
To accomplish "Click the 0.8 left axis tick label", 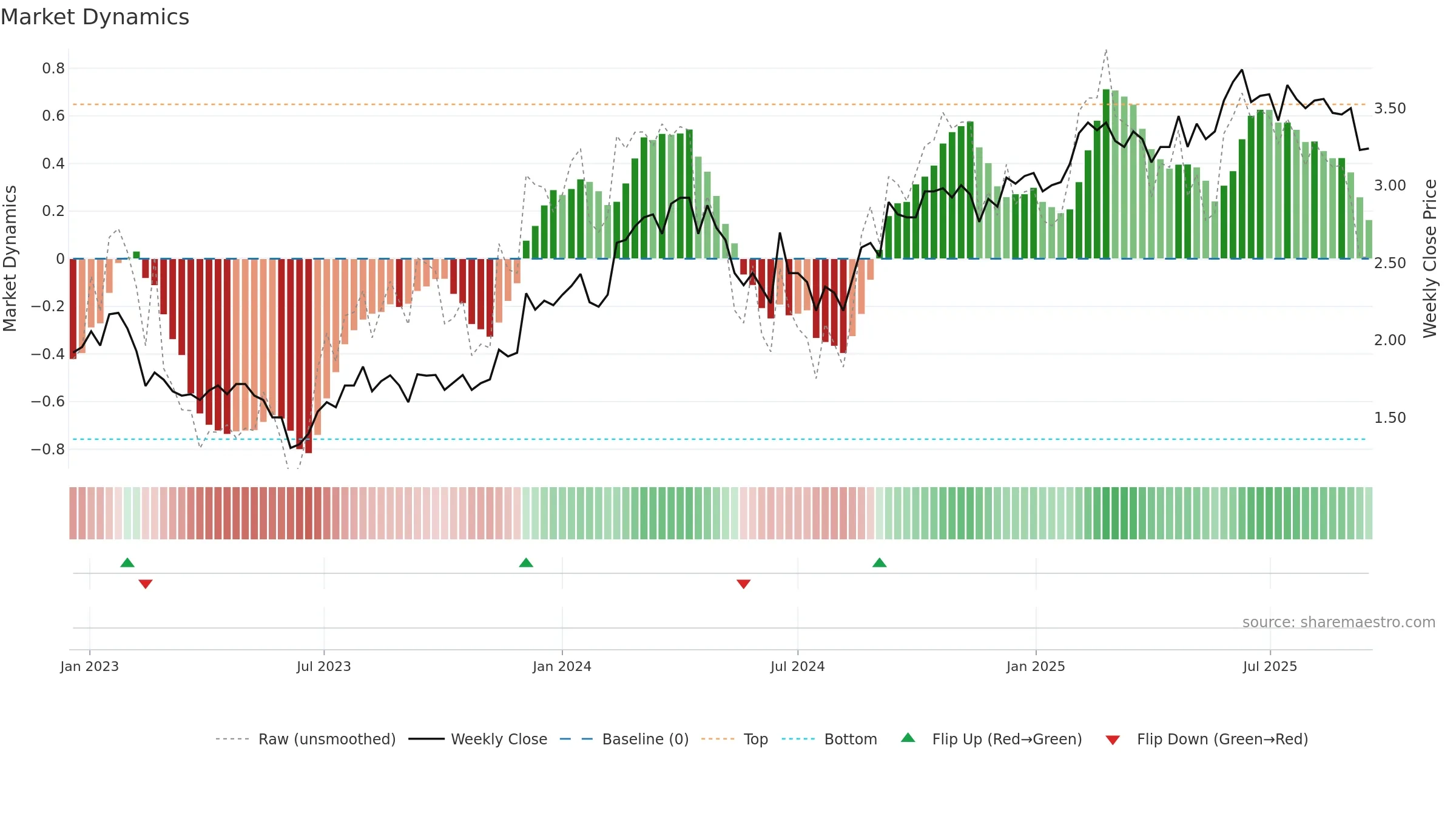I will point(53,68).
